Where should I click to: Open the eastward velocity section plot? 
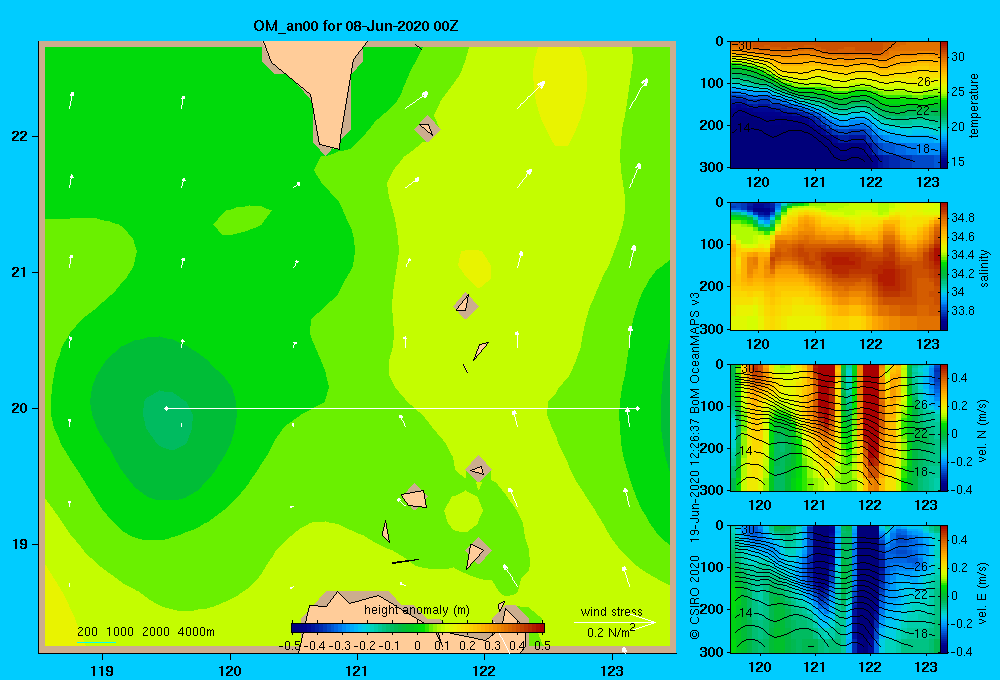coord(835,589)
